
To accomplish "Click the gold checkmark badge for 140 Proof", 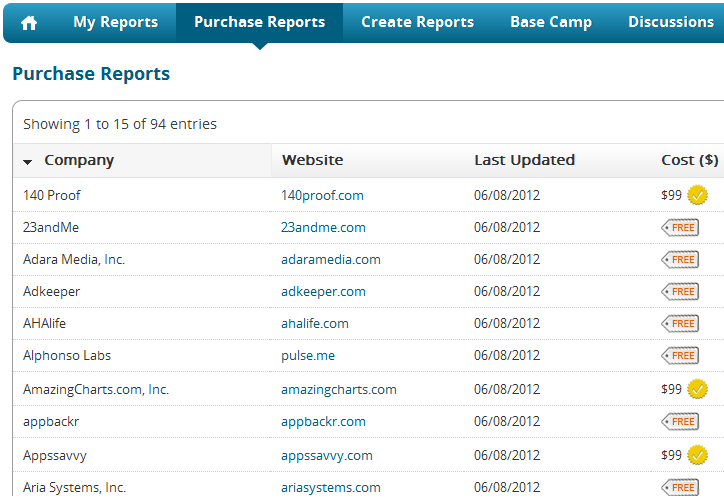I will tap(697, 195).
